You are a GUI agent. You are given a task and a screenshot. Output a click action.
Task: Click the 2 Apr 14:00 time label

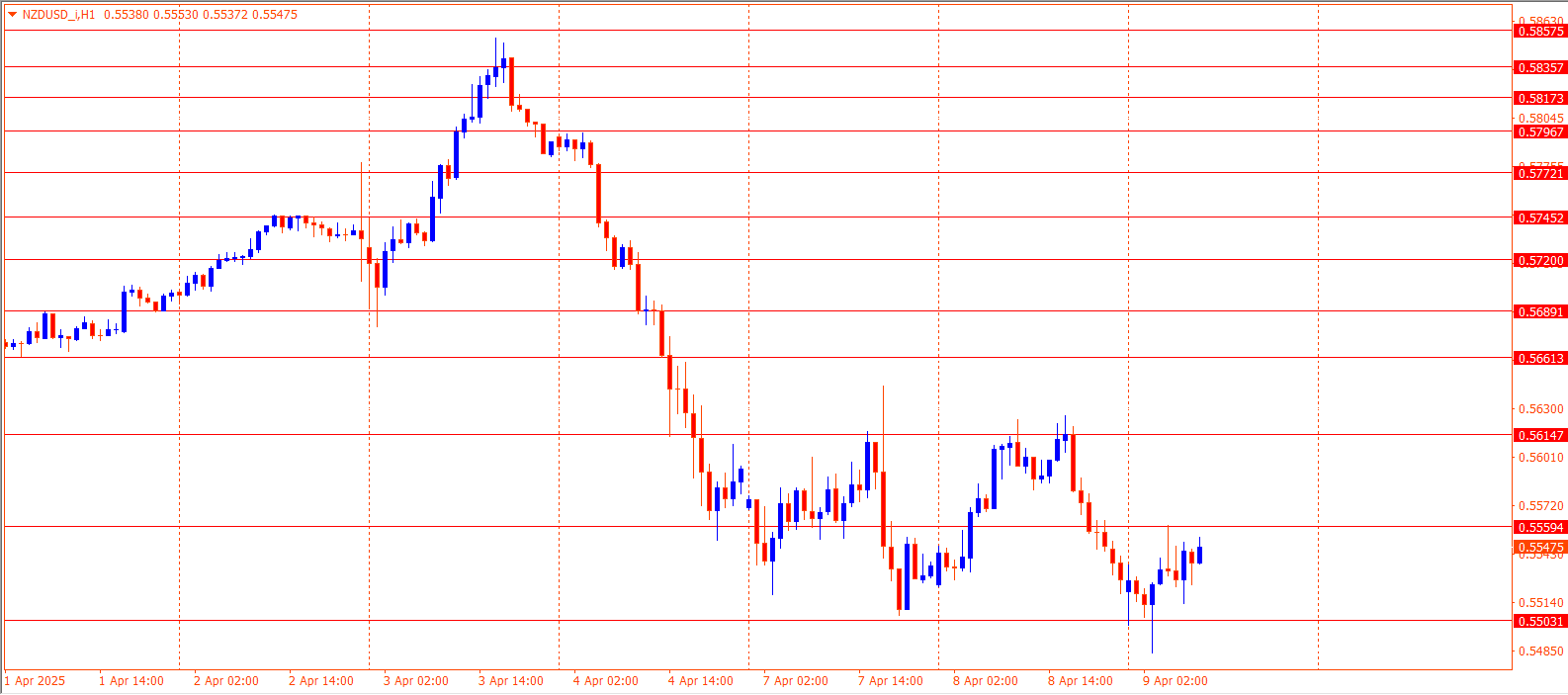[x=321, y=681]
